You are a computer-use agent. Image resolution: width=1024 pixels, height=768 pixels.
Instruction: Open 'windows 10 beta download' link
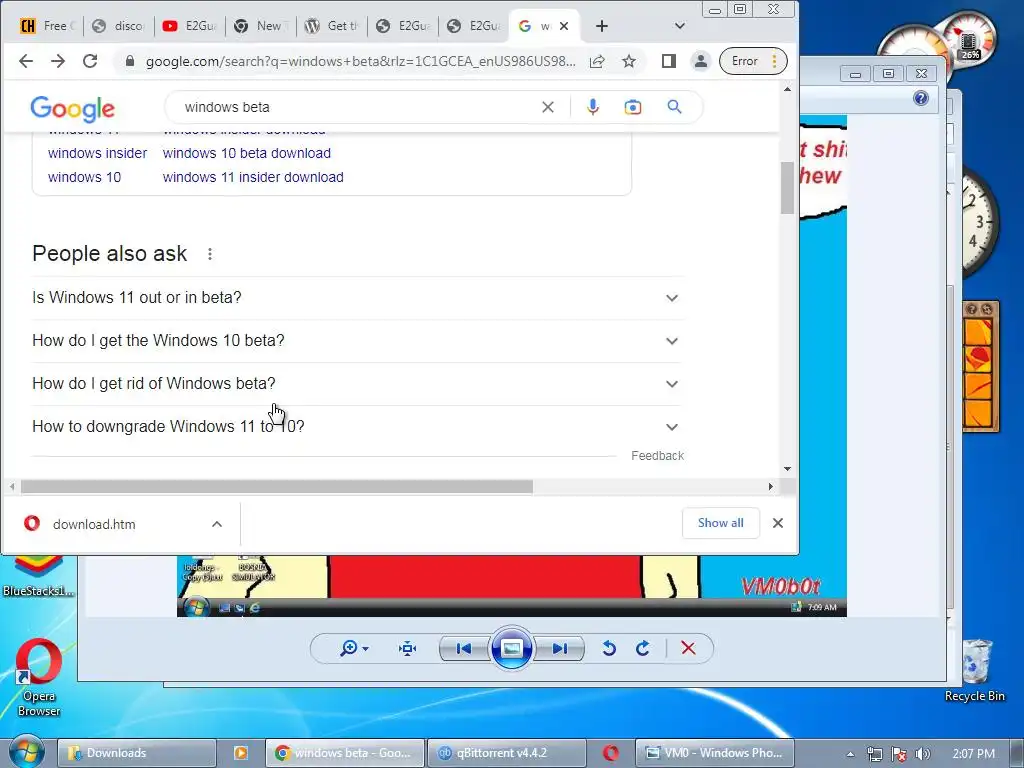click(247, 153)
